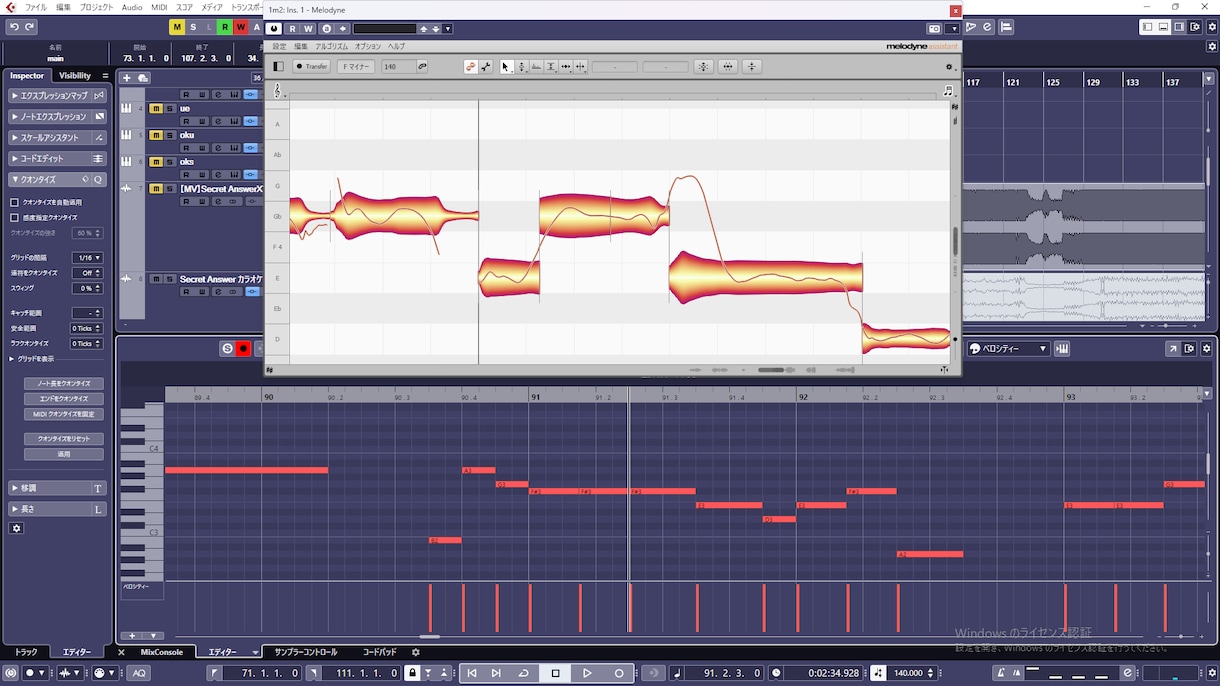Add a track with plus button
Viewport: 1220px width, 686px height.
coord(126,78)
